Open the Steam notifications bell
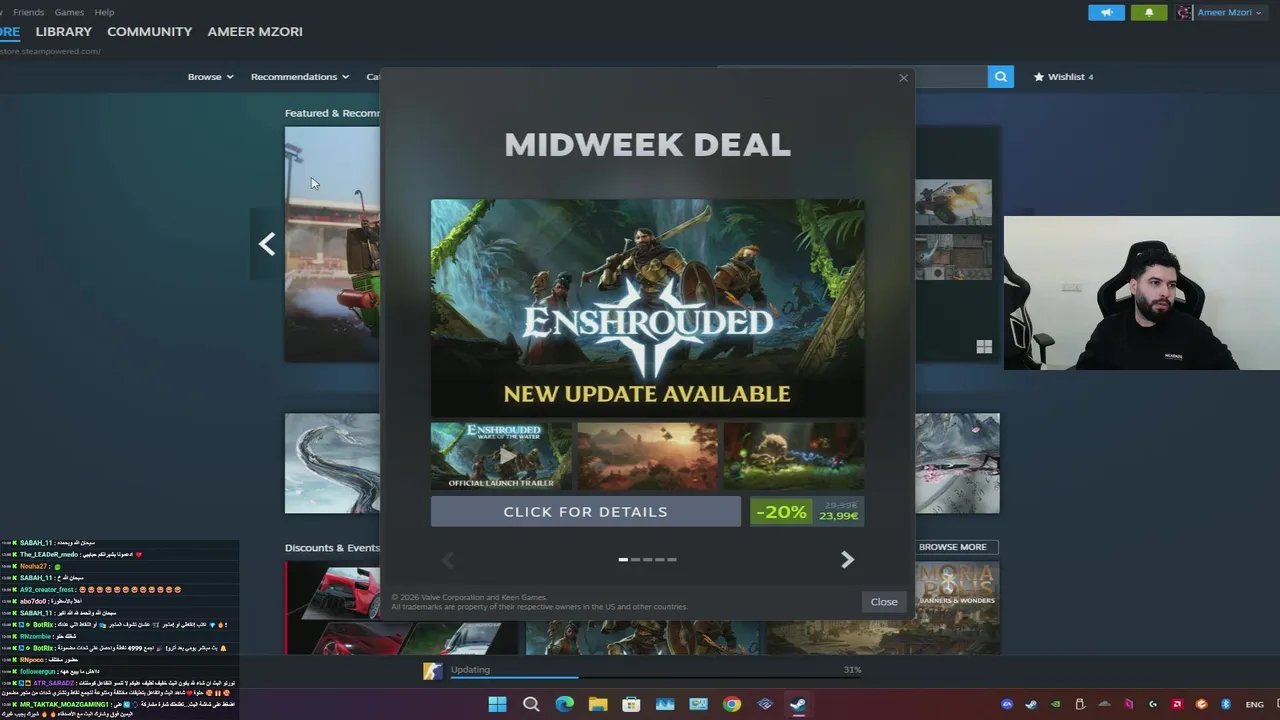 point(1149,13)
